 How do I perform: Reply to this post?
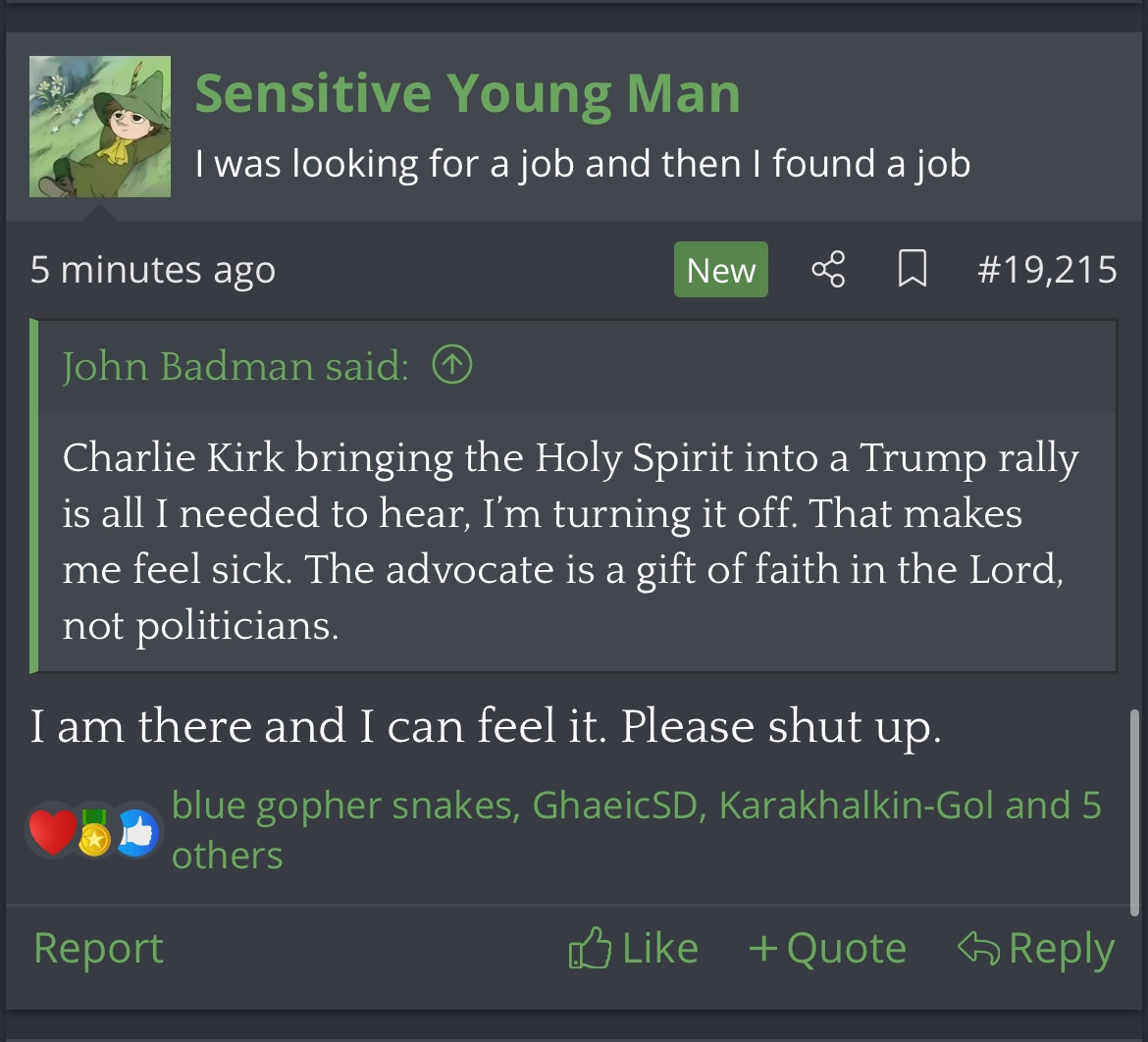coord(1036,949)
